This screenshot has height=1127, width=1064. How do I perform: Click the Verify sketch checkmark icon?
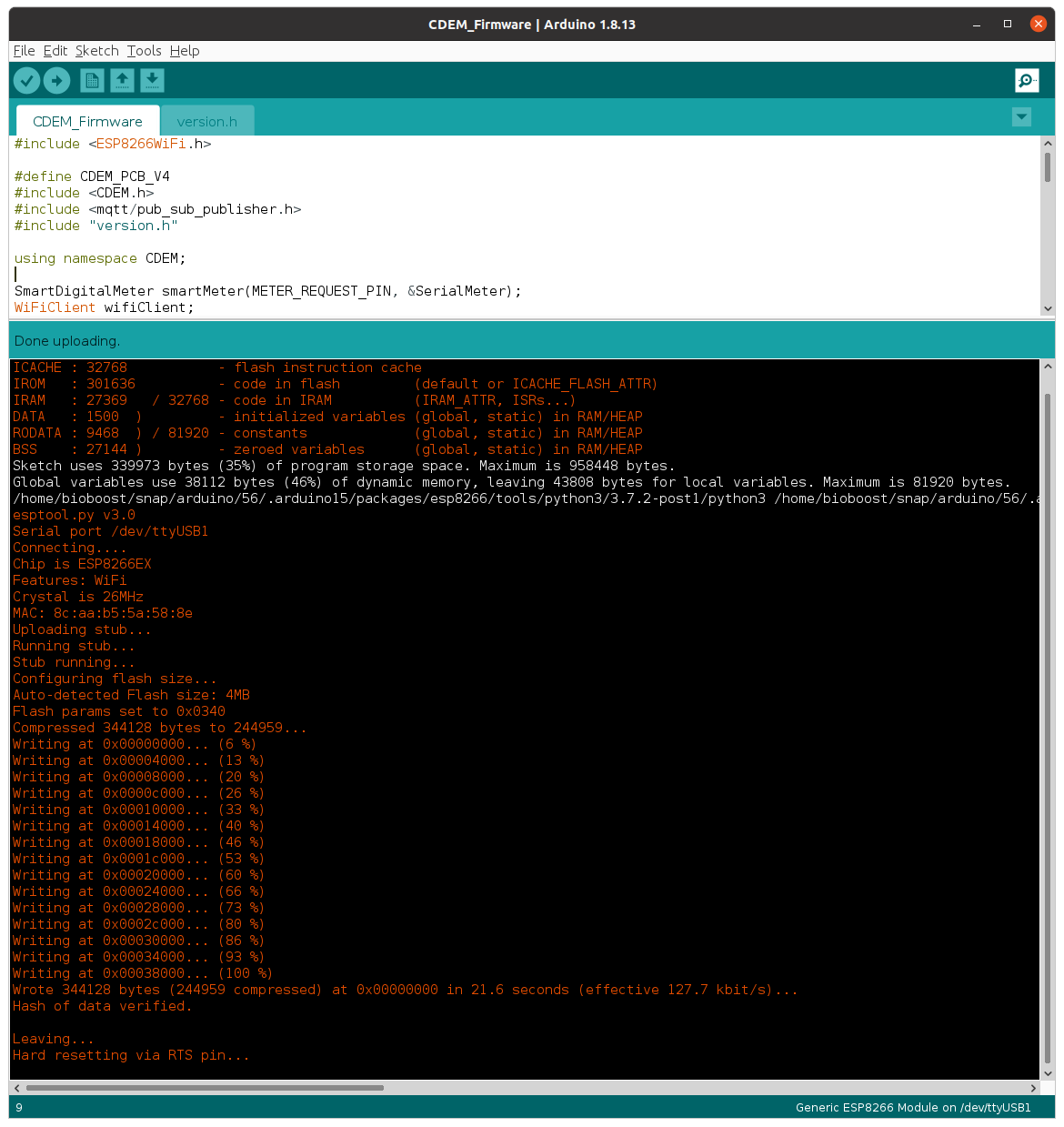pos(27,81)
